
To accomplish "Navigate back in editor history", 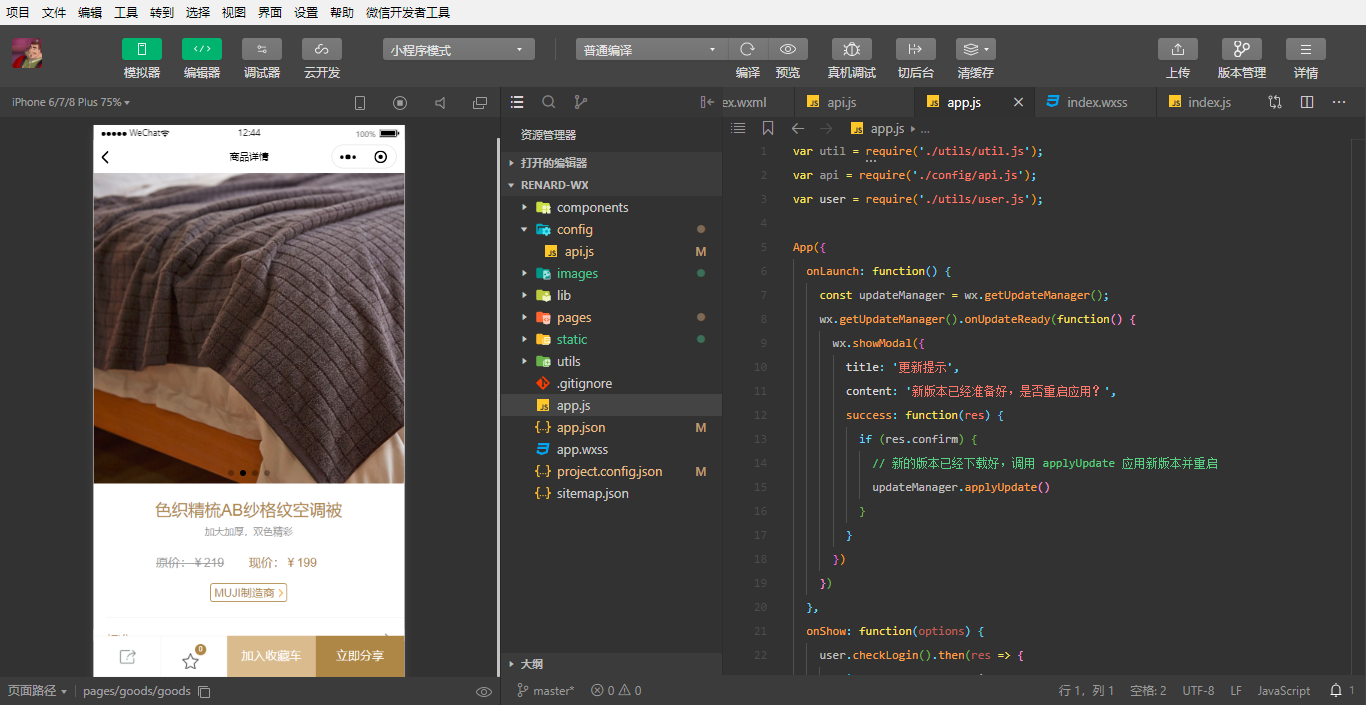I will point(798,128).
